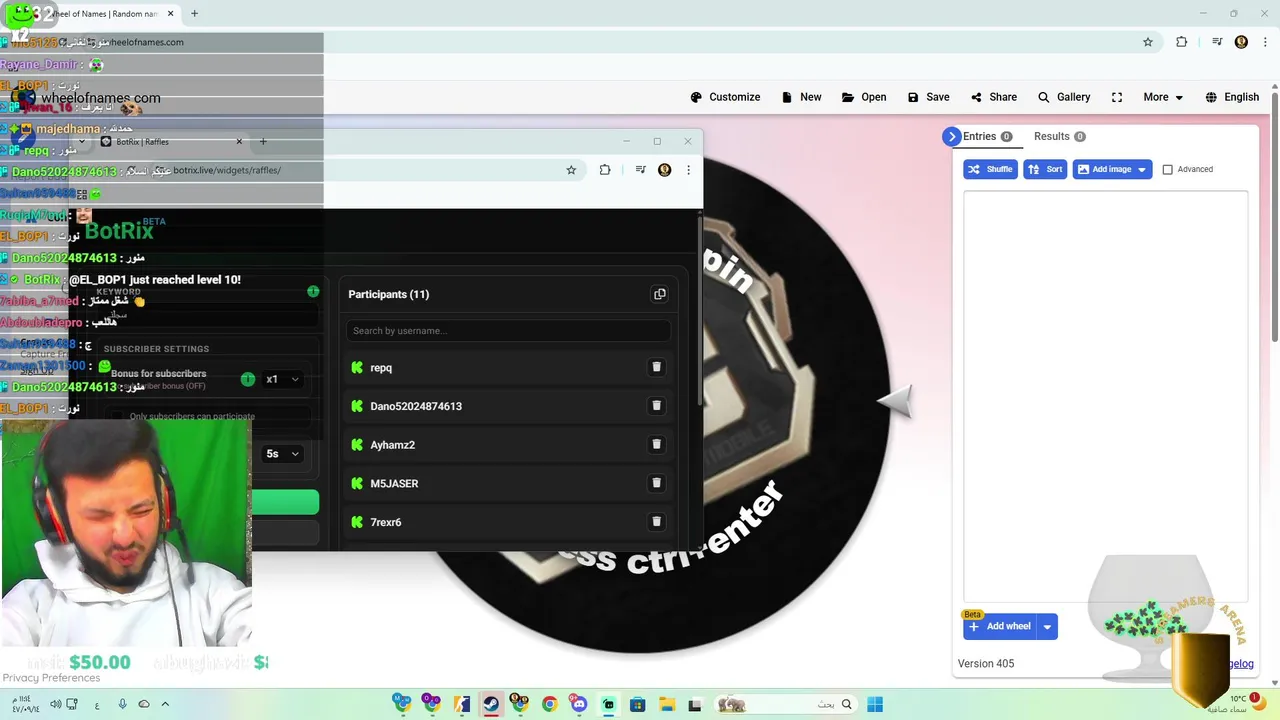Sort the wheel entries
The height and width of the screenshot is (720, 1280).
1045,169
